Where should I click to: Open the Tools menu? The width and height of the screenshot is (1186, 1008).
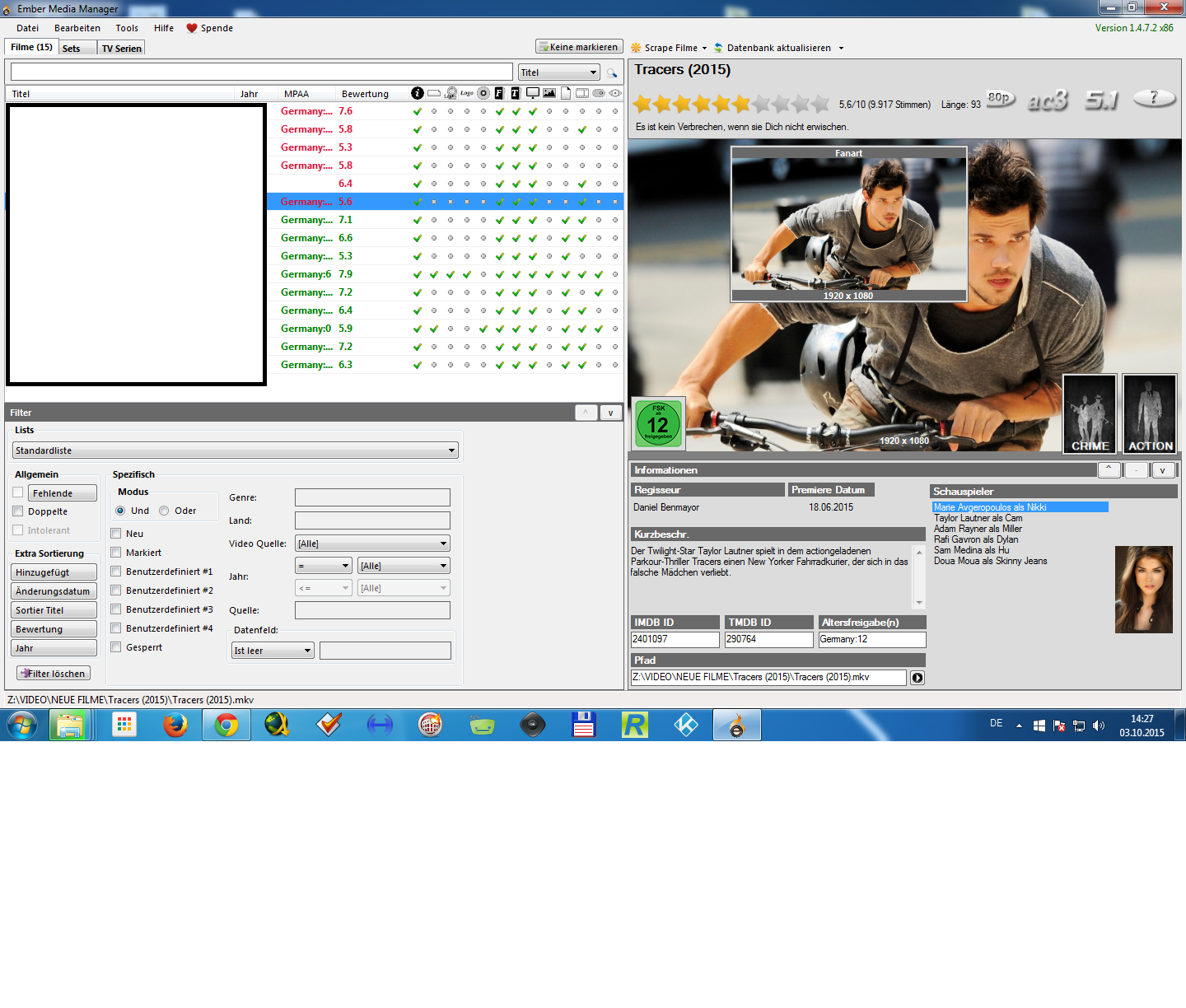click(127, 28)
